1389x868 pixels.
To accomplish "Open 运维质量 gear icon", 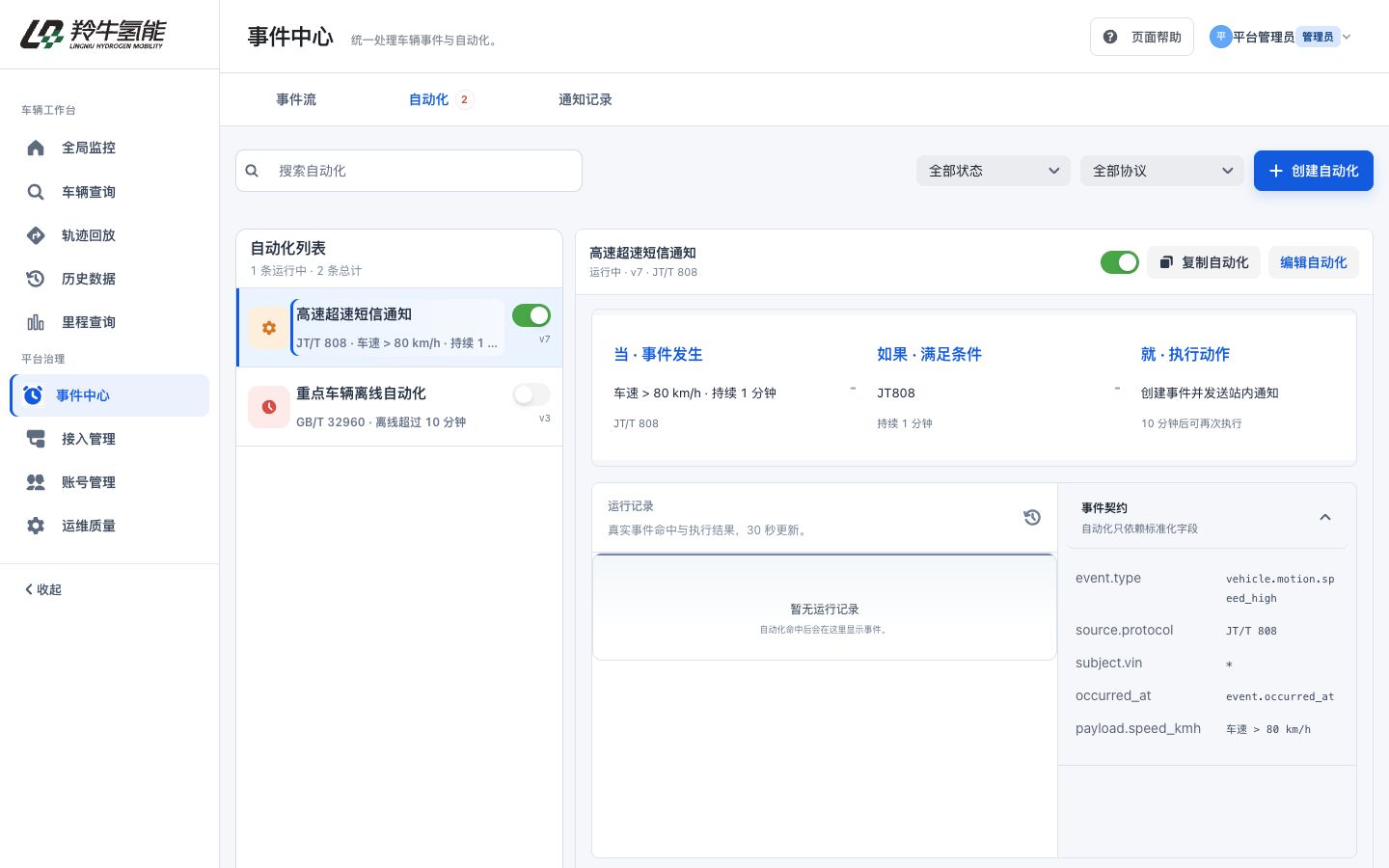I will pos(36,526).
